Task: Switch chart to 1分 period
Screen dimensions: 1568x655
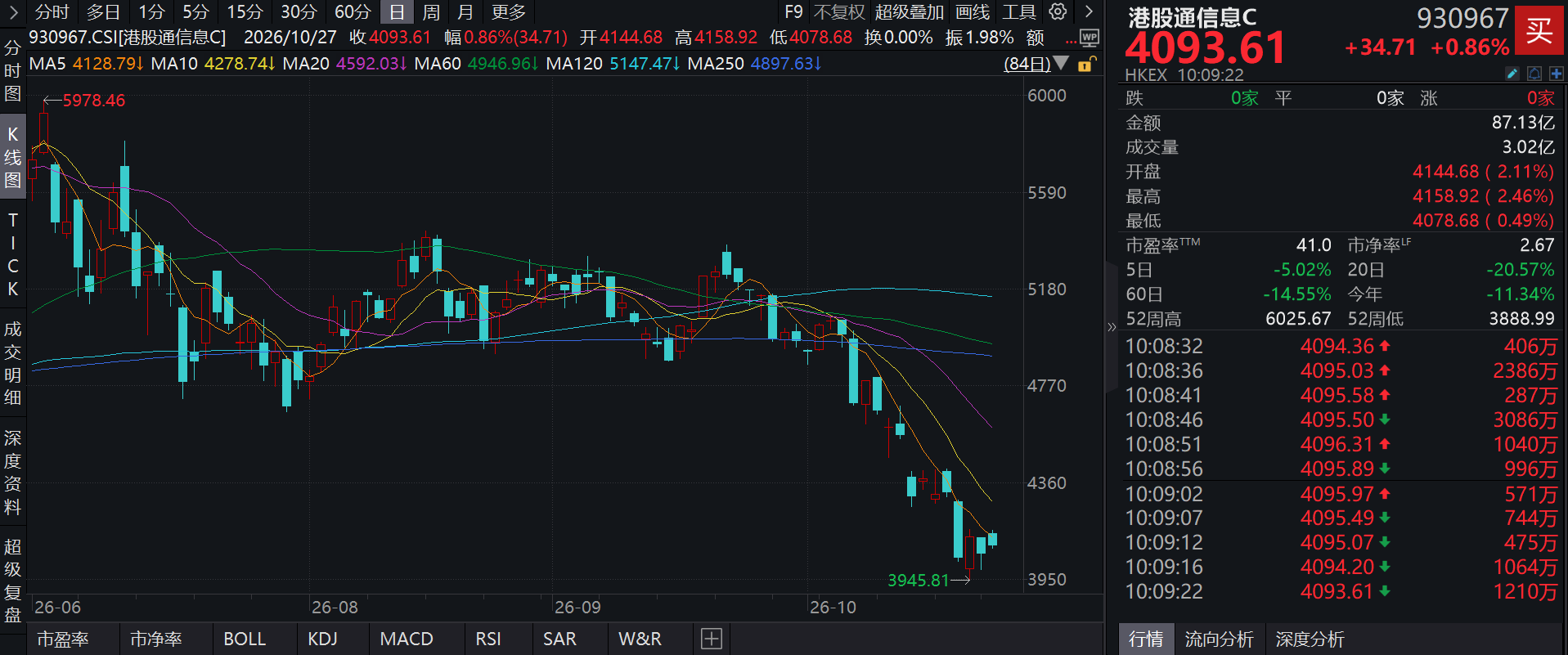Action: point(151,11)
